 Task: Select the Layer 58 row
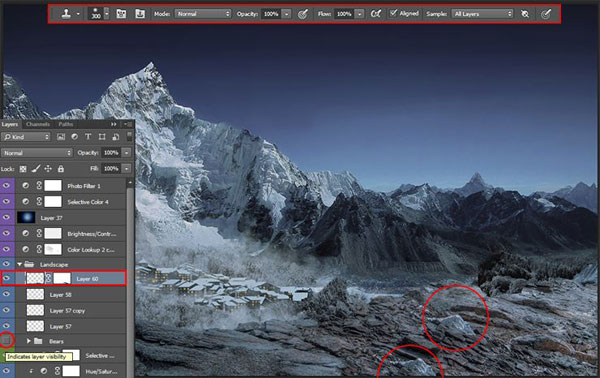(x=70, y=295)
